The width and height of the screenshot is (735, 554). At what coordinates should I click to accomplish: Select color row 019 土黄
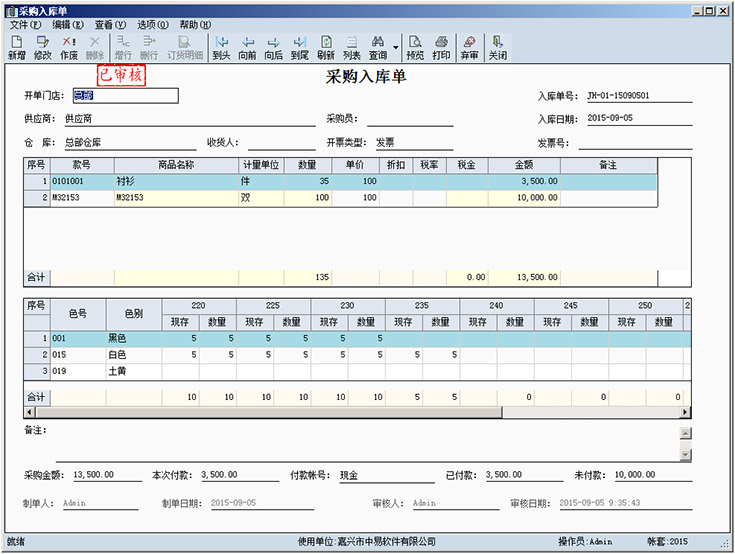click(x=357, y=371)
